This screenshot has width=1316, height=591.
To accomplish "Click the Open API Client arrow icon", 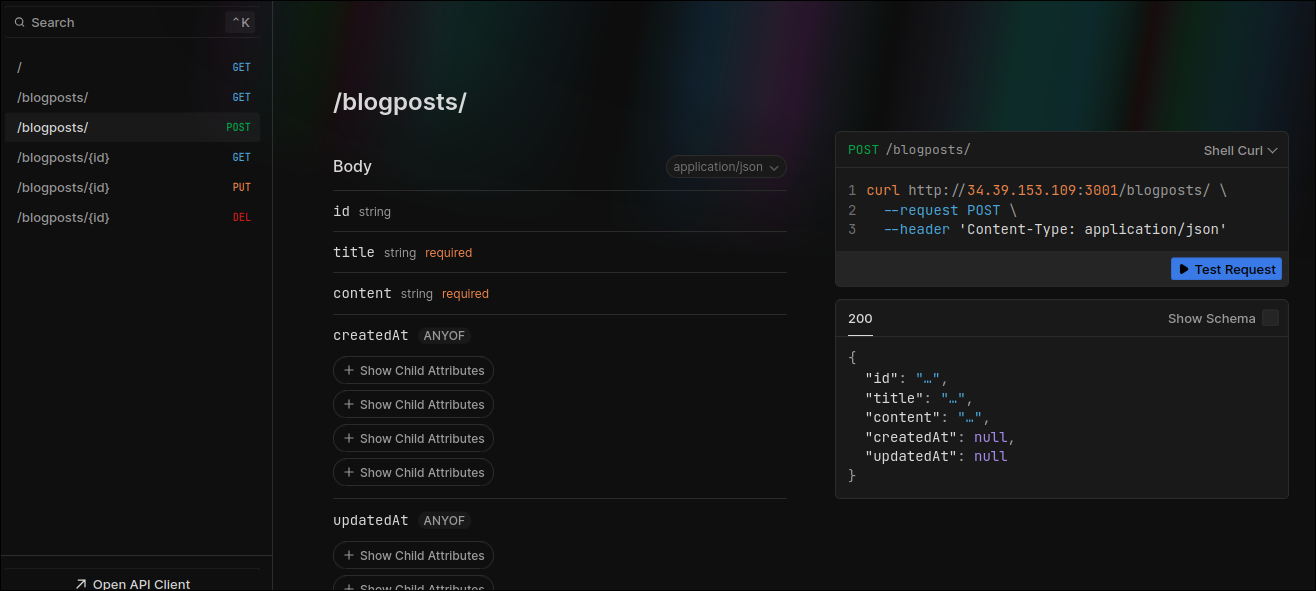I will [x=81, y=584].
